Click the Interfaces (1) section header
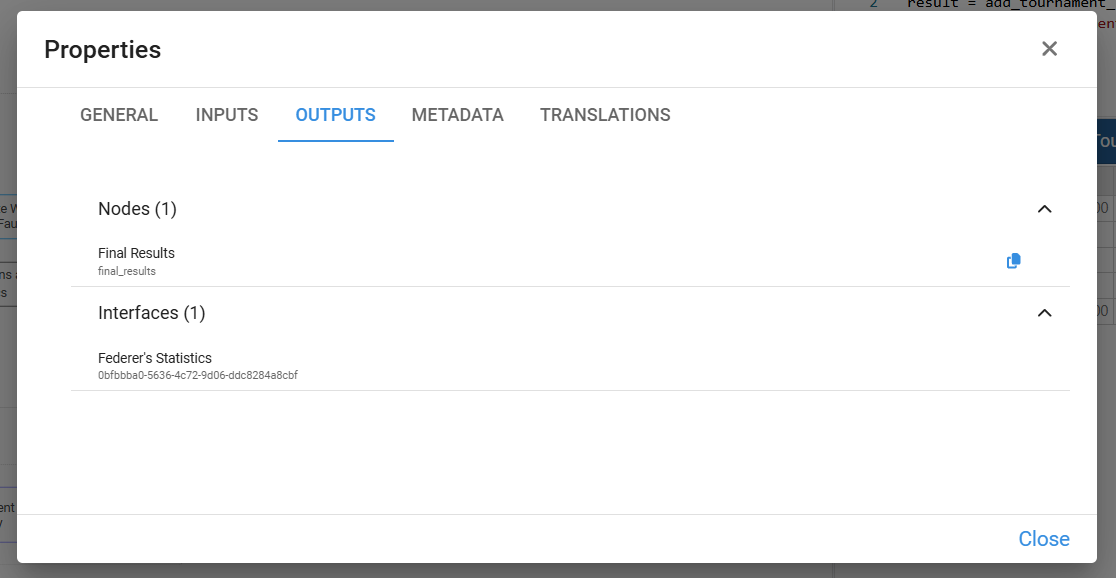 151,313
